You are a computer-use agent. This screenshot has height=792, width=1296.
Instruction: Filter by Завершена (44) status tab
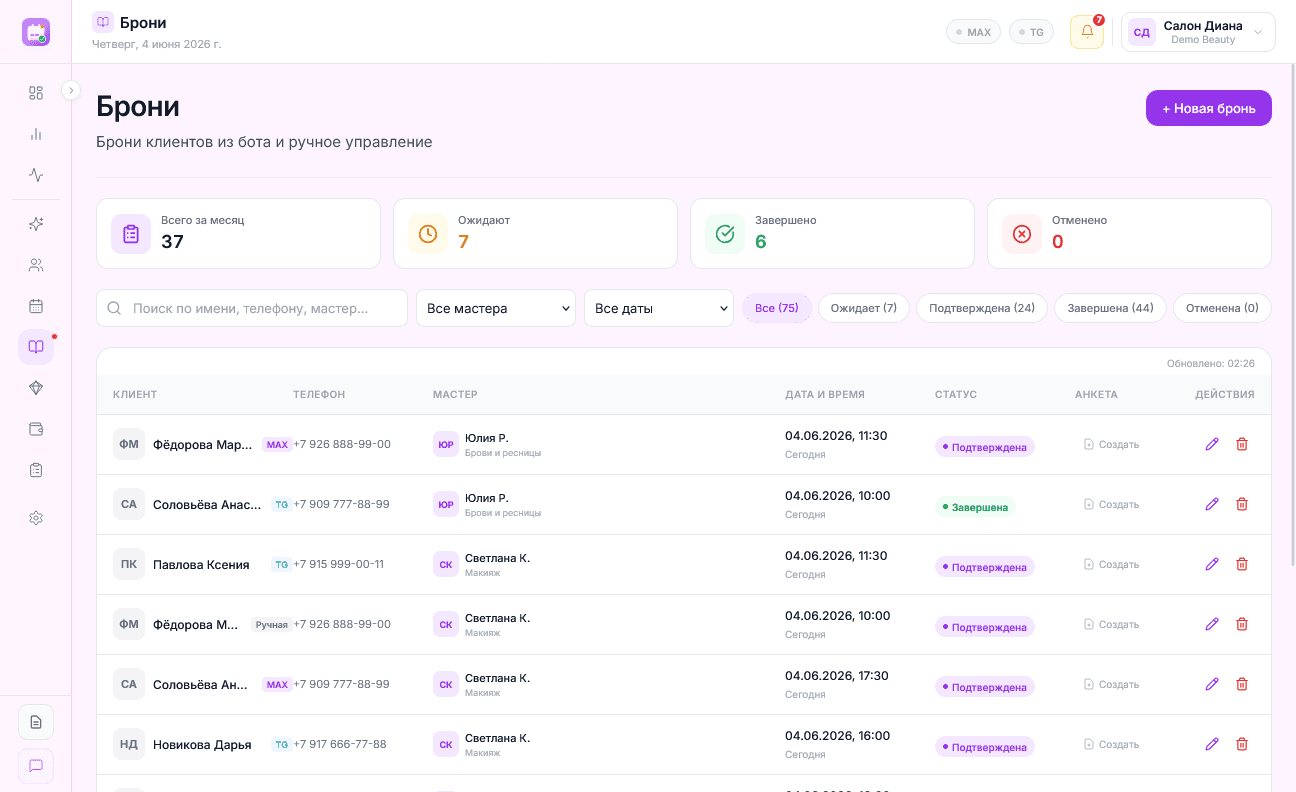[x=1110, y=308]
